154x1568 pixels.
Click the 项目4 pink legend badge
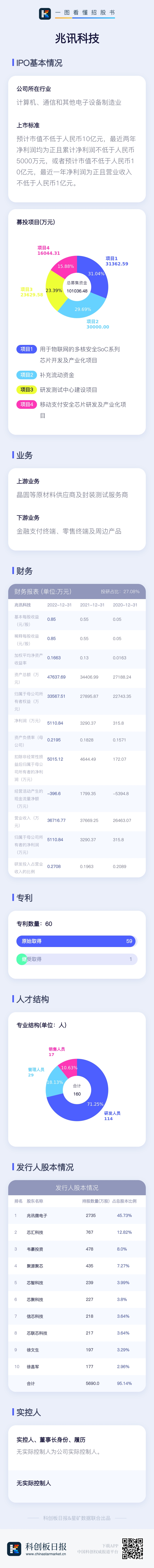[x=26, y=404]
